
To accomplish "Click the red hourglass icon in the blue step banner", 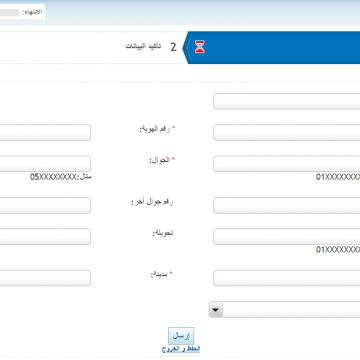I will pos(200,47).
